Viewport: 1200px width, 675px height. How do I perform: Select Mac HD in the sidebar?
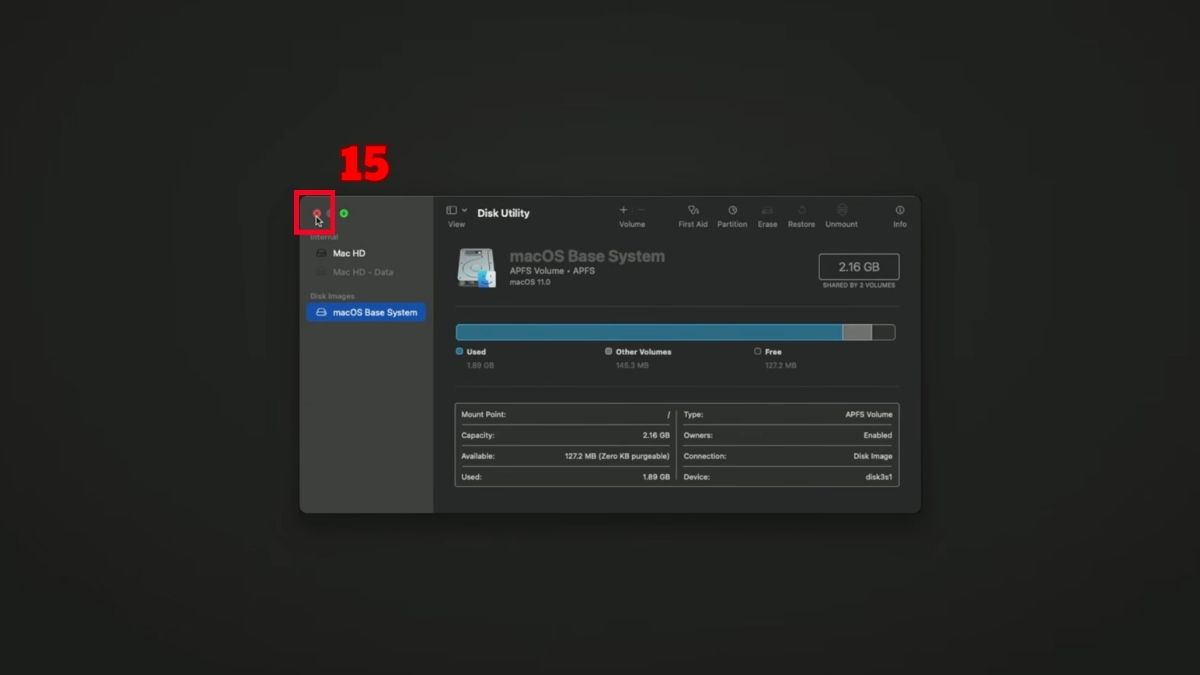[366, 253]
